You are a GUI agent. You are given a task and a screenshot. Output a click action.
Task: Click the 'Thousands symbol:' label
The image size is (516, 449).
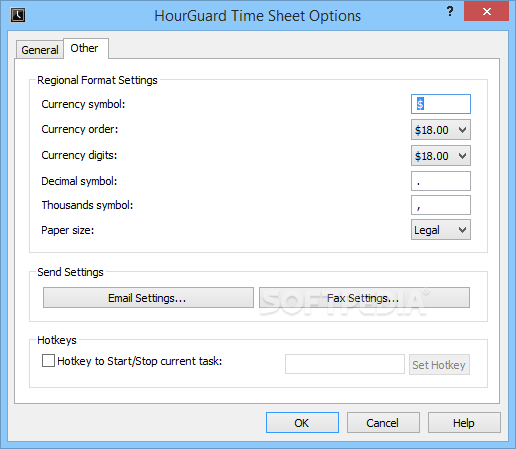(87, 205)
